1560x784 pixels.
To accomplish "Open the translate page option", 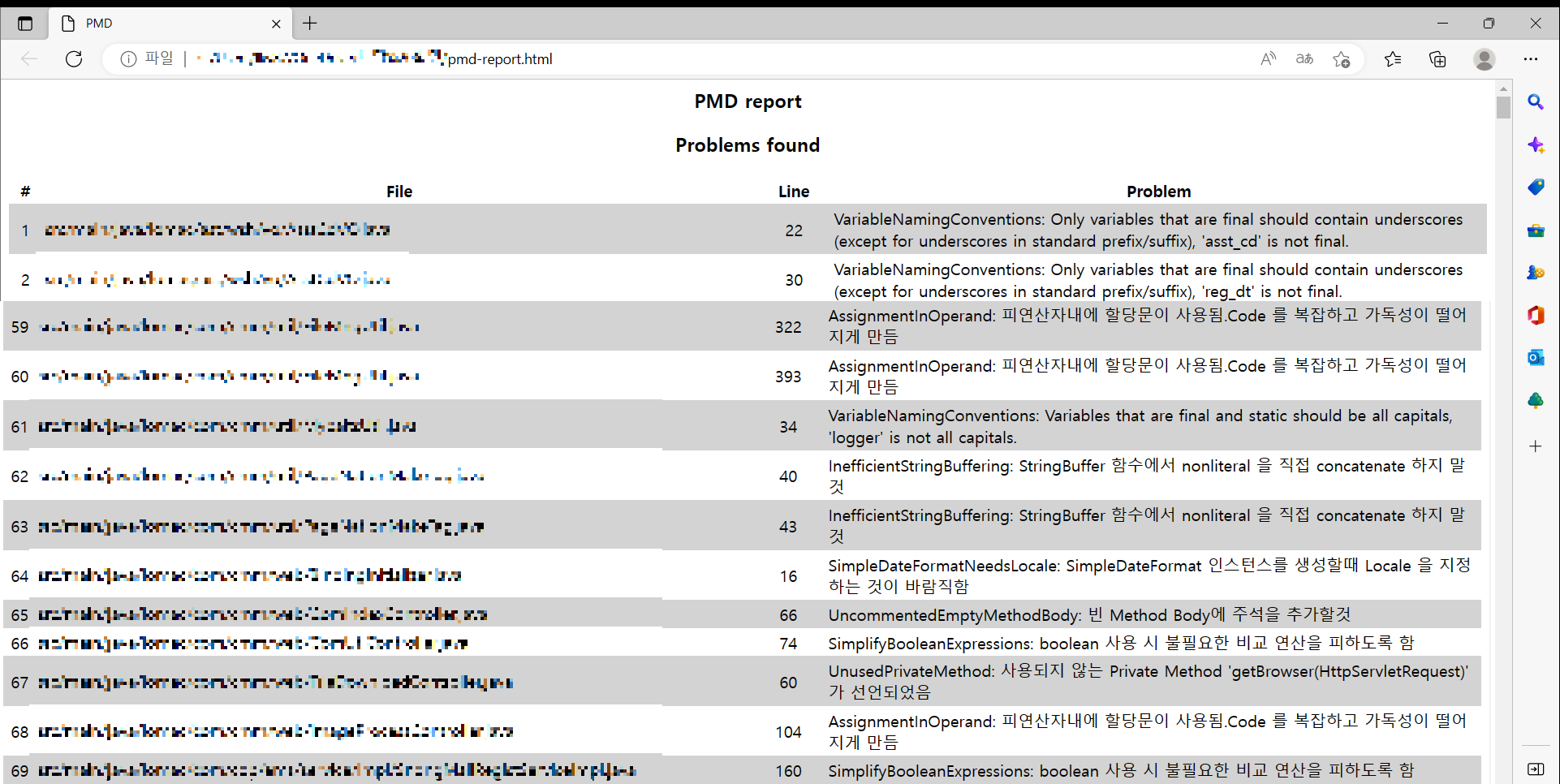I will coord(1304,58).
